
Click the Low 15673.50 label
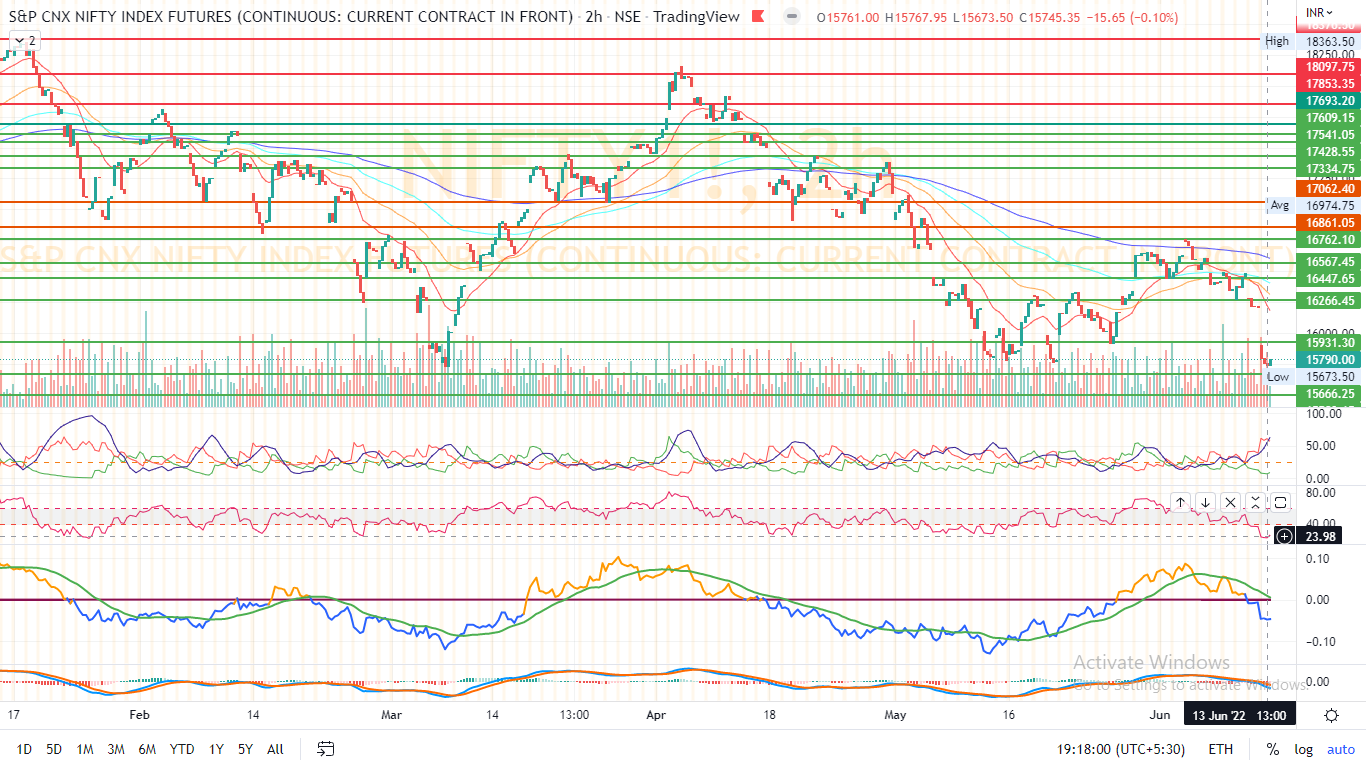pos(1311,377)
